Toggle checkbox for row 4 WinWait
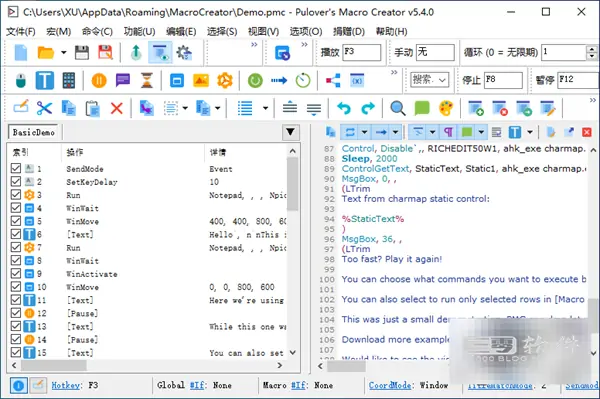Viewport: 600px width, 399px height. click(x=16, y=208)
